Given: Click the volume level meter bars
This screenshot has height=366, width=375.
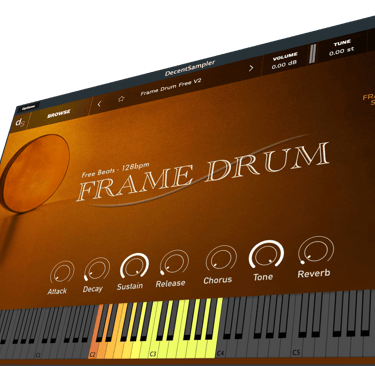Looking at the screenshot, I should coord(312,53).
